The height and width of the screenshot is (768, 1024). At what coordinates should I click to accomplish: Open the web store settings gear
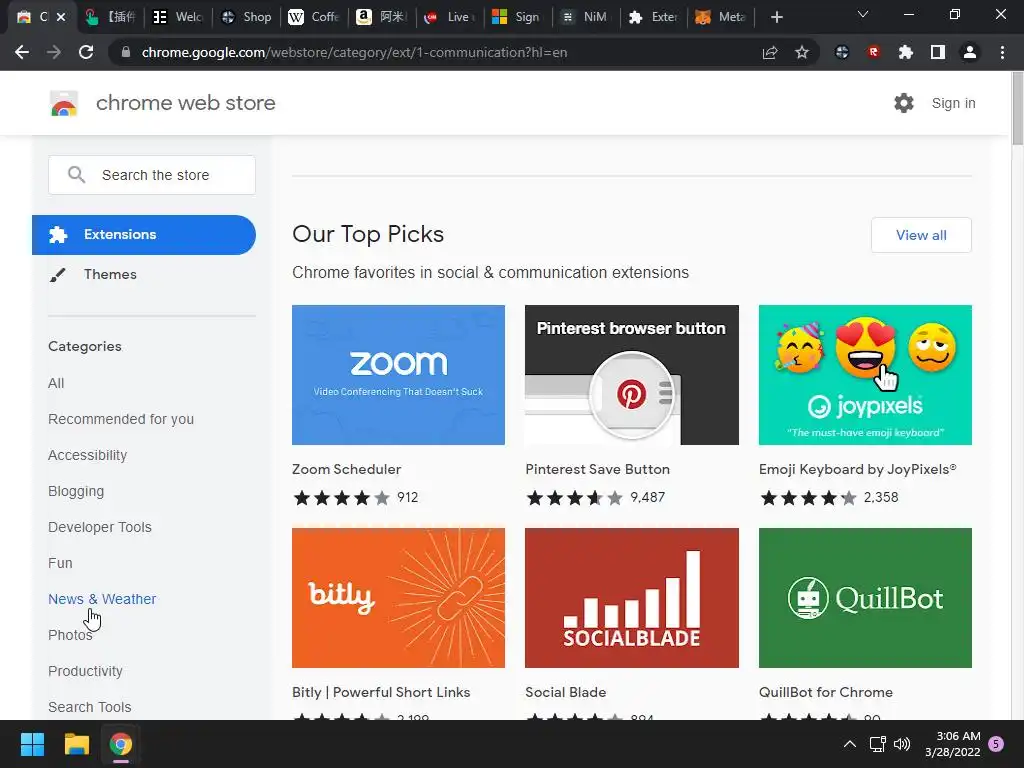tap(904, 103)
